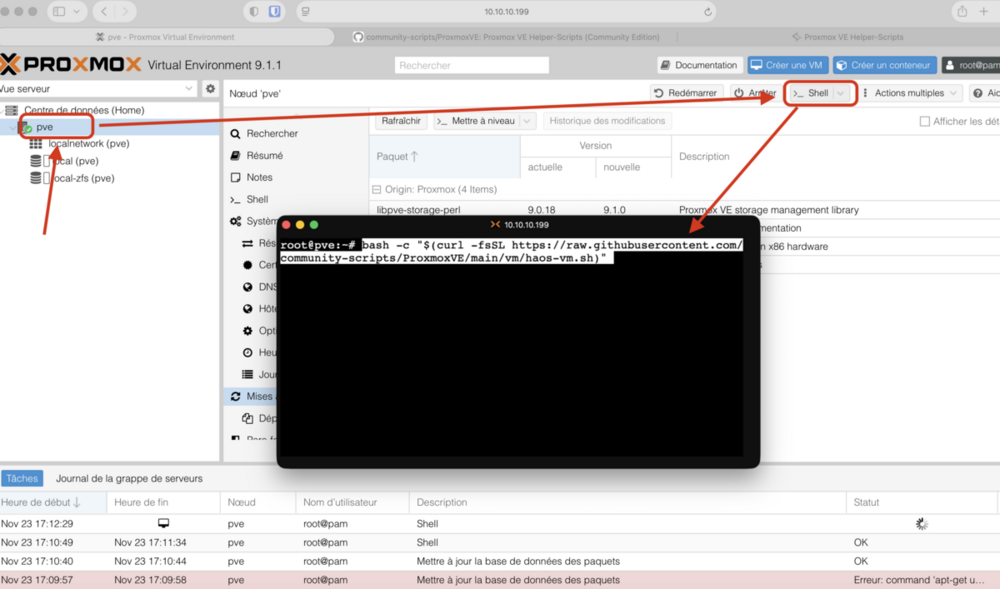Click the Heure de fin column header
Image resolution: width=1000 pixels, height=589 pixels.
[x=163, y=502]
